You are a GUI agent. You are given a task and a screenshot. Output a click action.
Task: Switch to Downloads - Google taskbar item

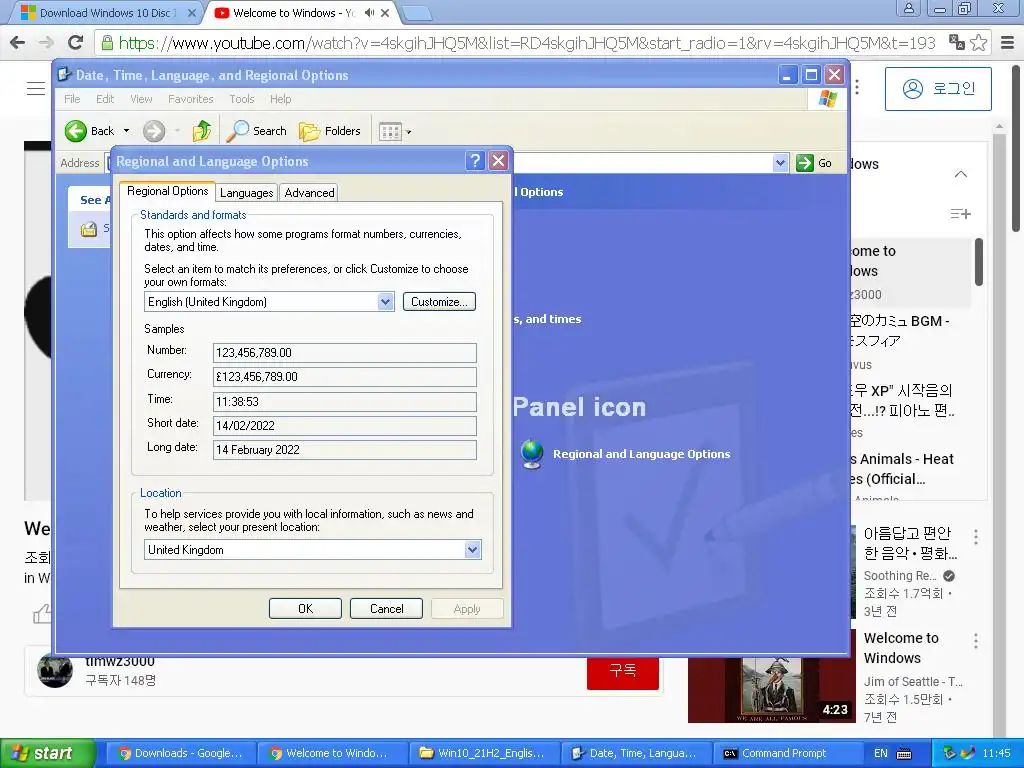click(180, 754)
